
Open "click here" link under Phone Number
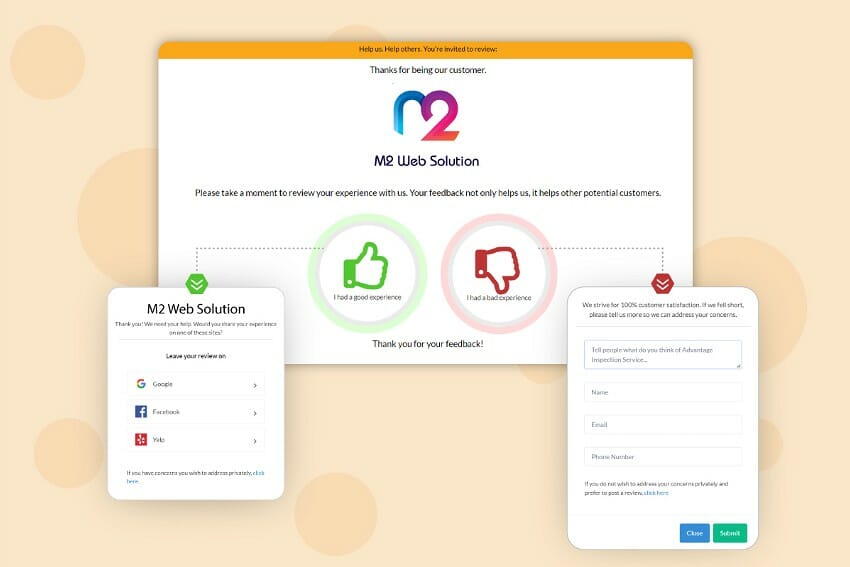click(x=656, y=493)
